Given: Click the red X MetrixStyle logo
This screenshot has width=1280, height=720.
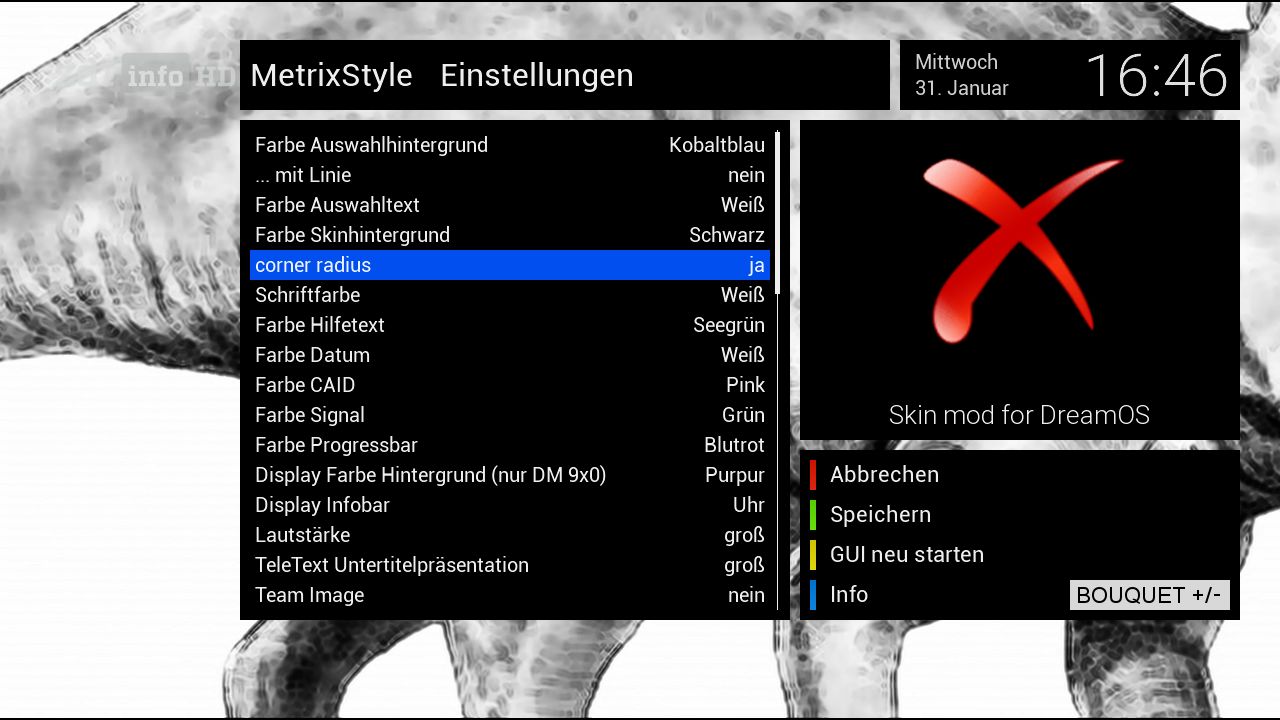Looking at the screenshot, I should pos(1018,252).
